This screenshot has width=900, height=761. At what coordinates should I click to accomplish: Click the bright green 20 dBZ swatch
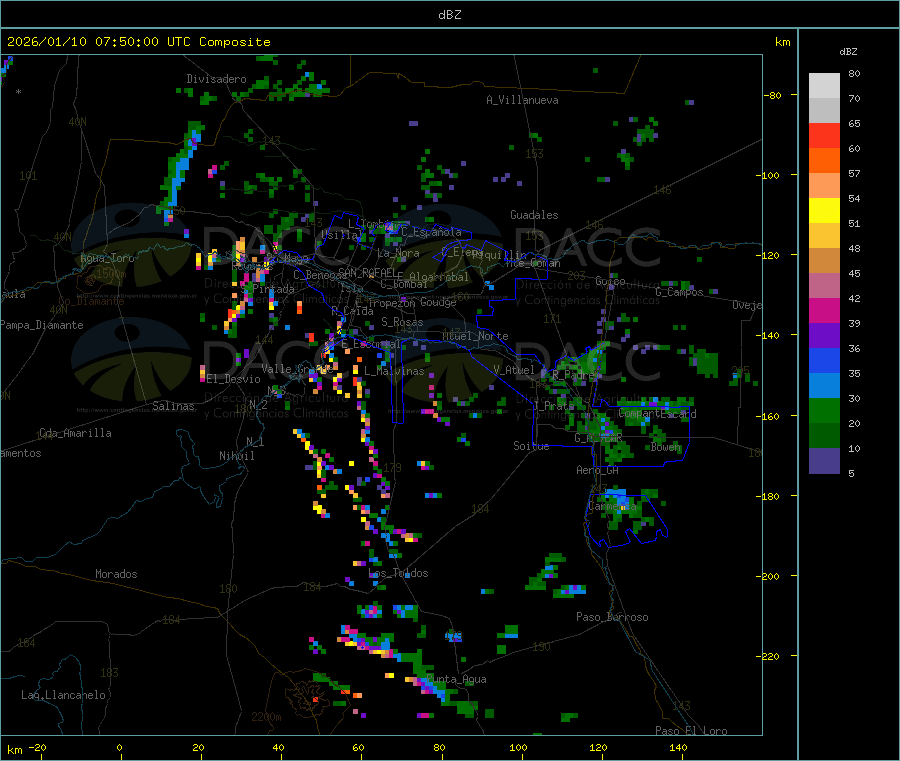tap(824, 410)
